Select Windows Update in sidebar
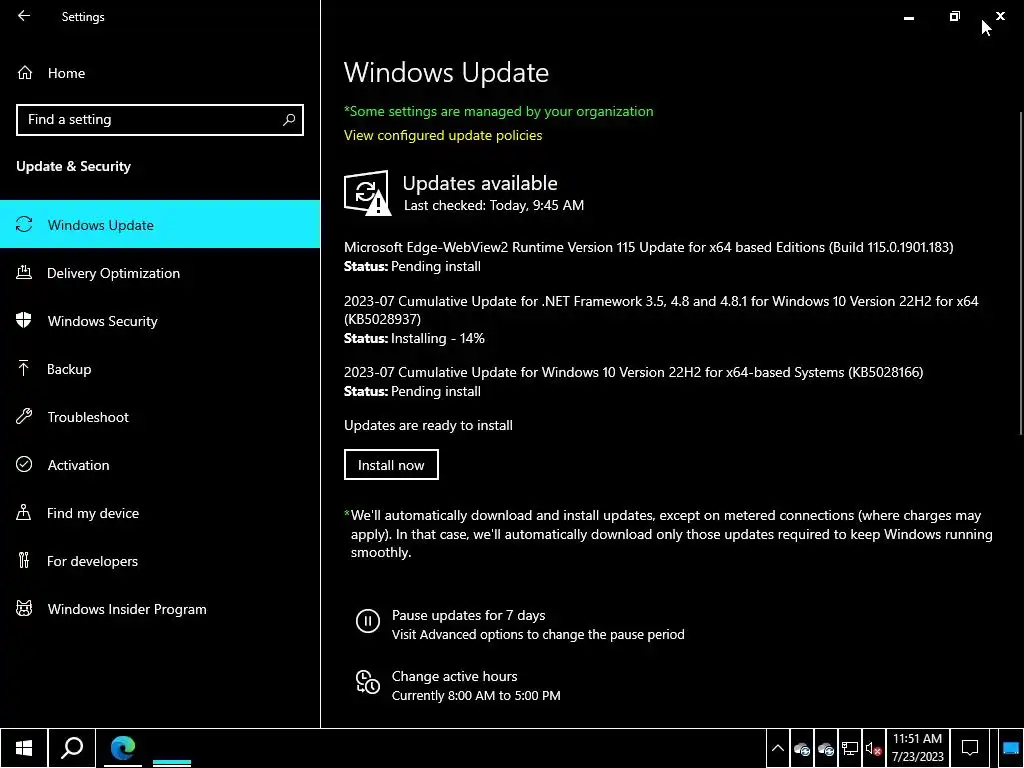Screen dimensions: 1024x768 [160, 225]
